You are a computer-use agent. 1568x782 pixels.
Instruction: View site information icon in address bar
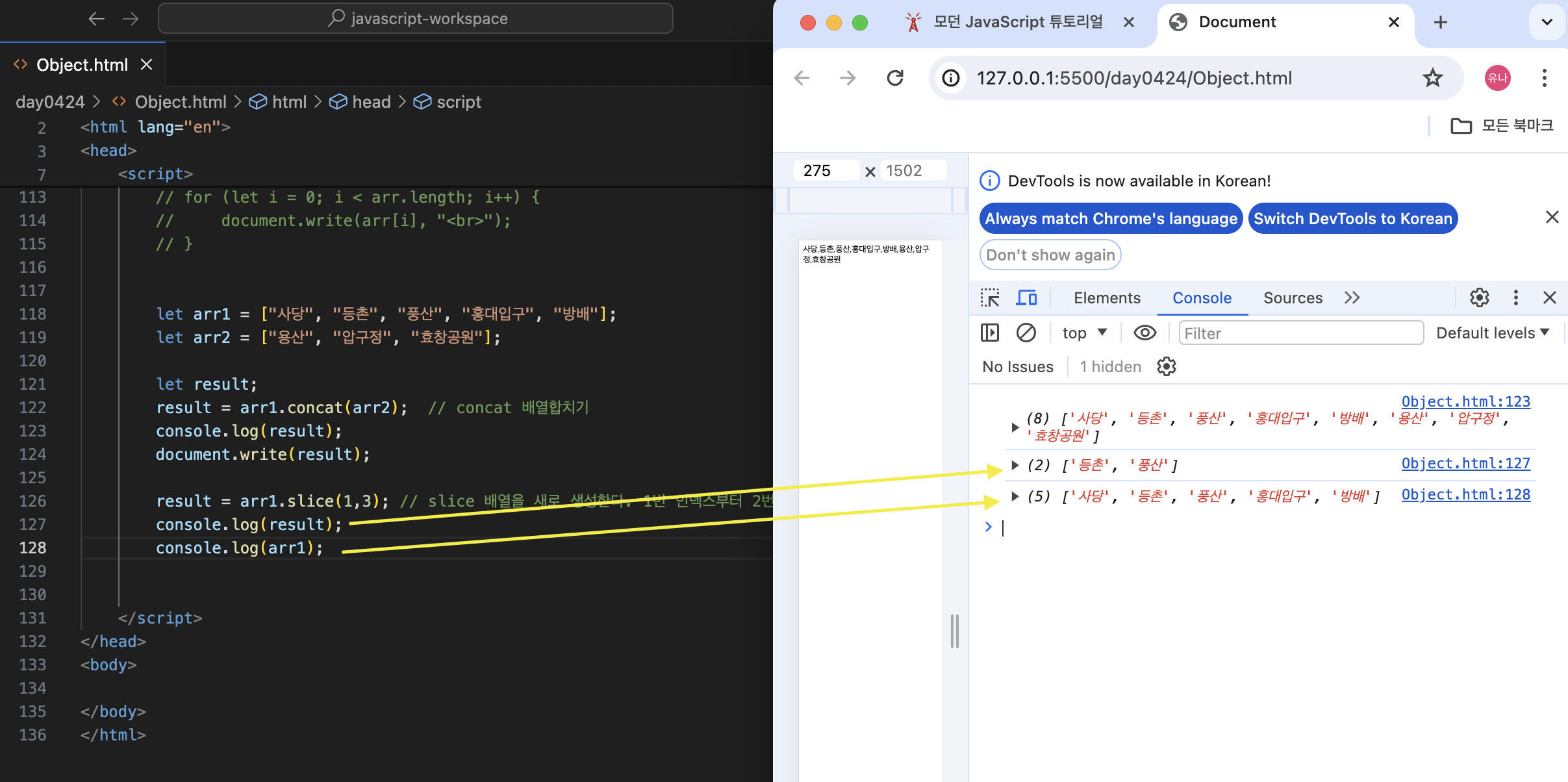pos(951,79)
